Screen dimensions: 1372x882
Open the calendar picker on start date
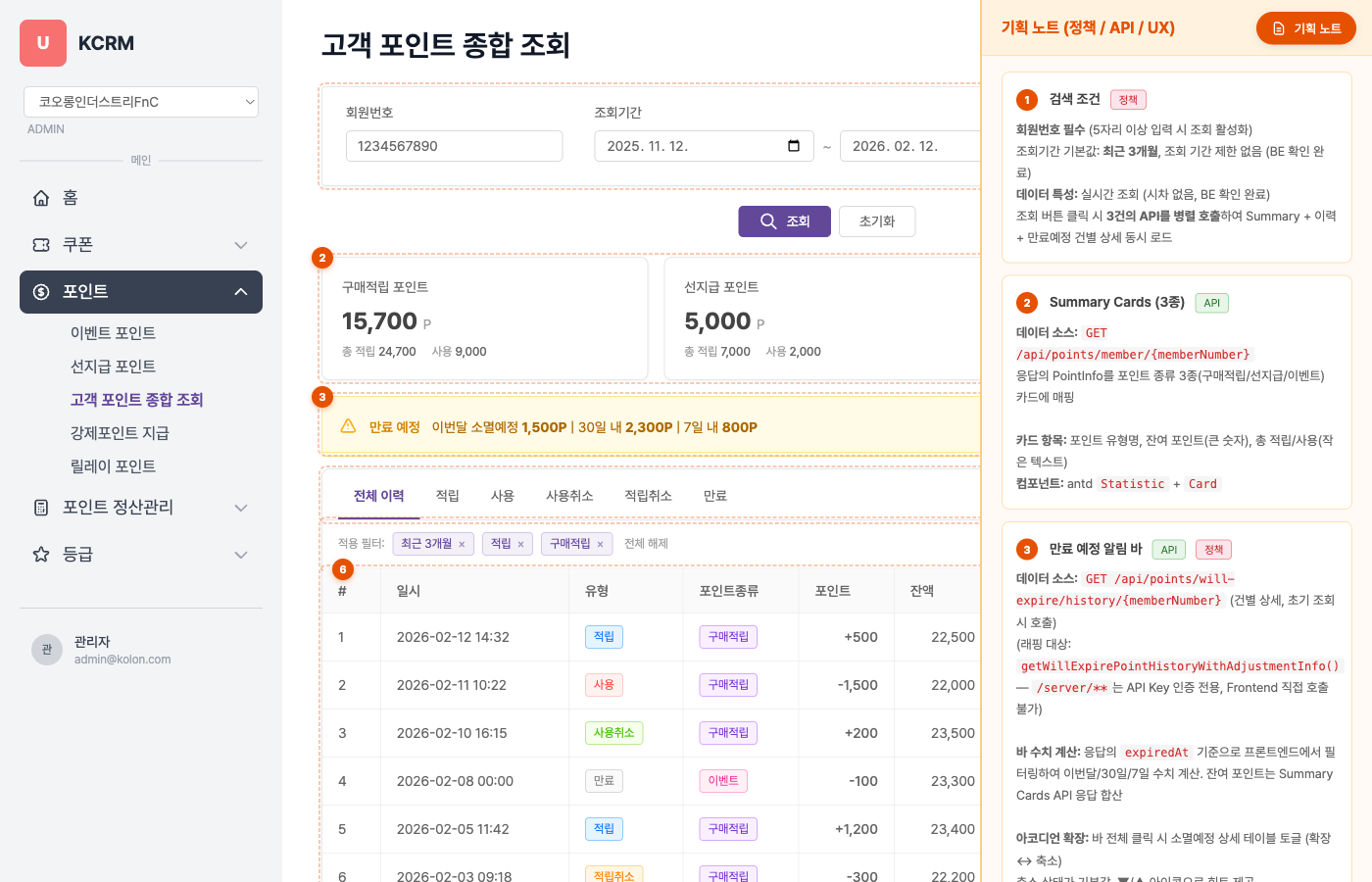click(794, 146)
